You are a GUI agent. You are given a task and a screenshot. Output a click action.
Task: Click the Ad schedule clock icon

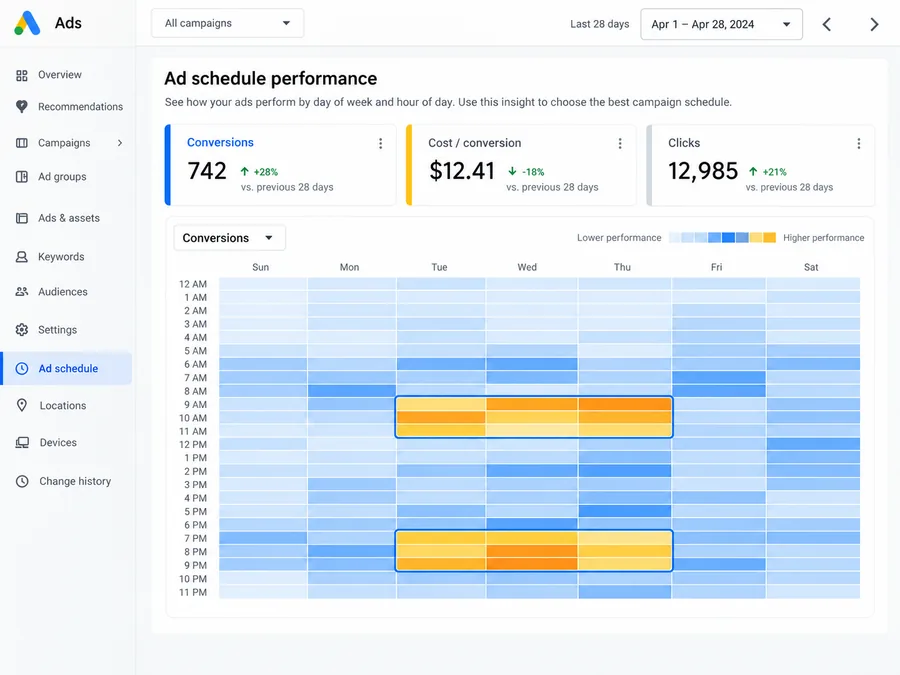[22, 368]
